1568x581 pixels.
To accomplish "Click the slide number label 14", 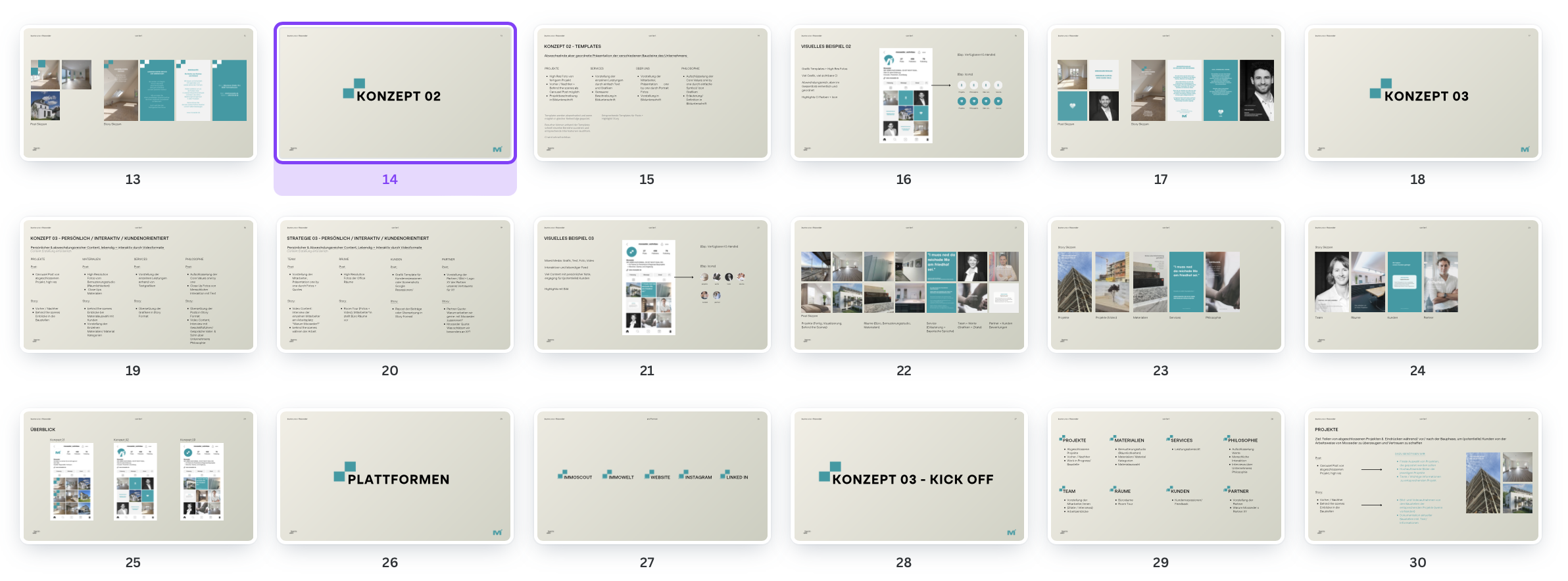I will pos(390,179).
